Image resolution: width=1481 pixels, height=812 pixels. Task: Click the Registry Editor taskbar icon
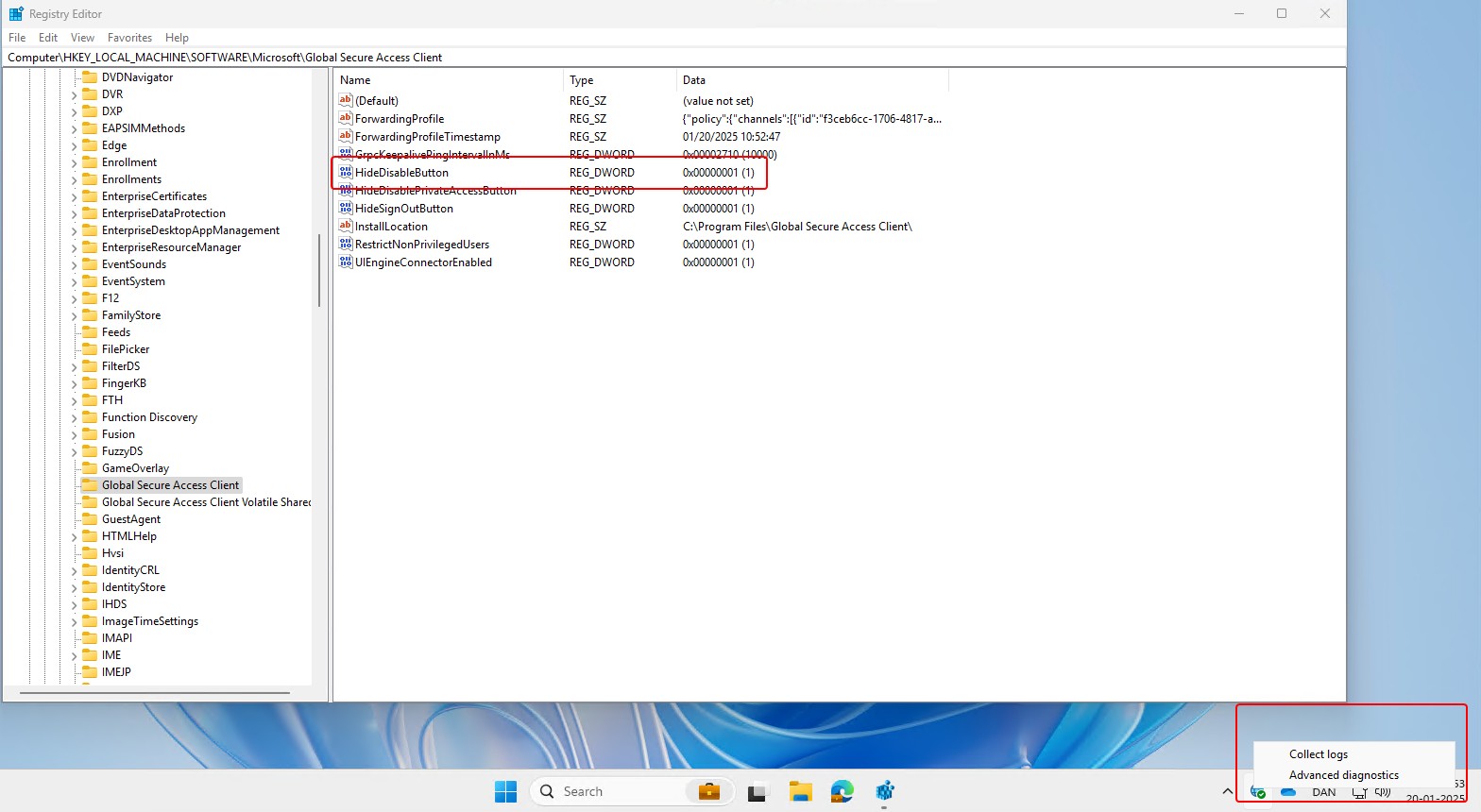coord(884,791)
